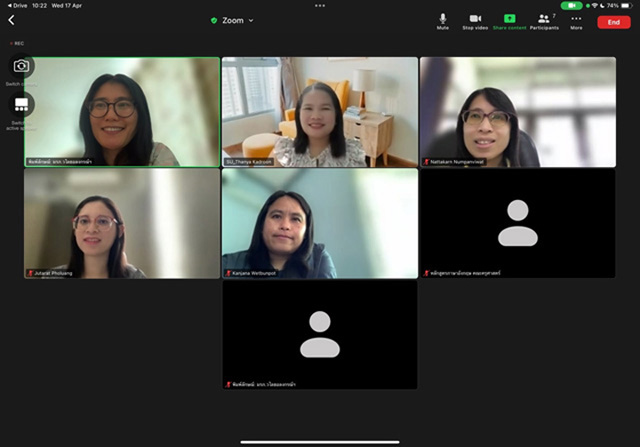
Task: Tap the three-dot multitasking menu at top center
Action: pos(320,5)
